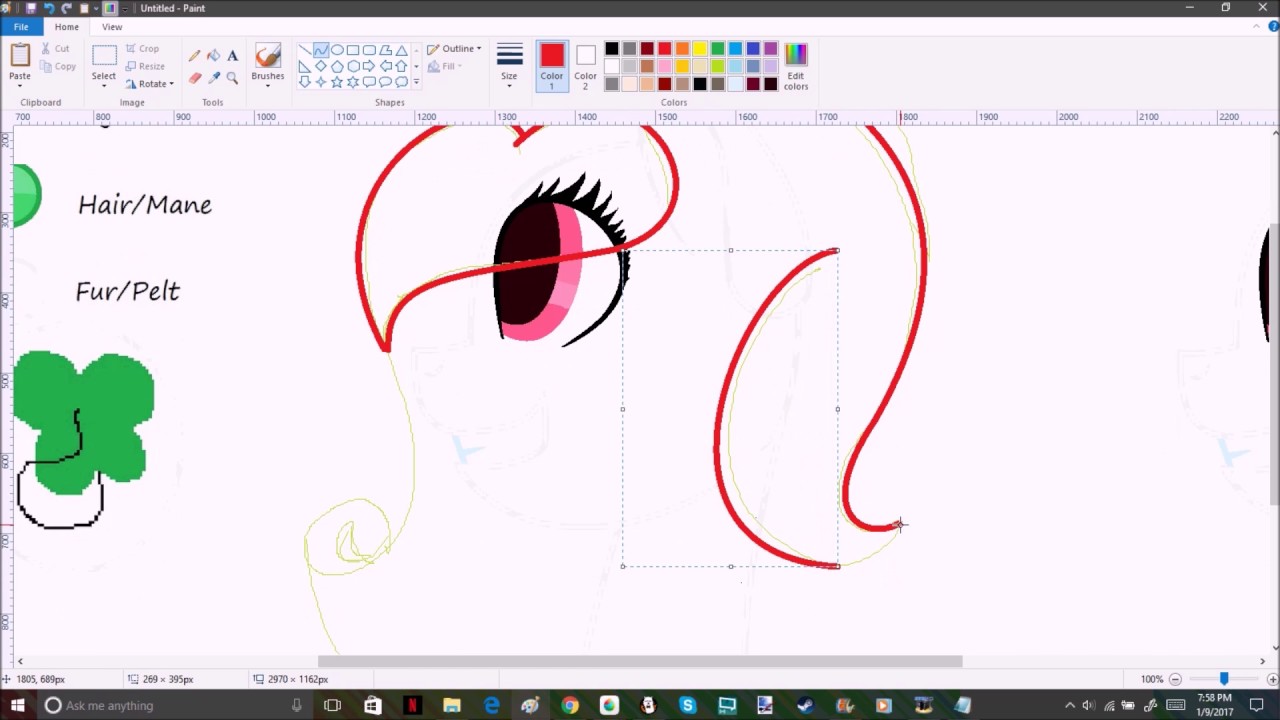Choose the Fill with color bucket tool
This screenshot has width=1280, height=720.
click(x=213, y=56)
